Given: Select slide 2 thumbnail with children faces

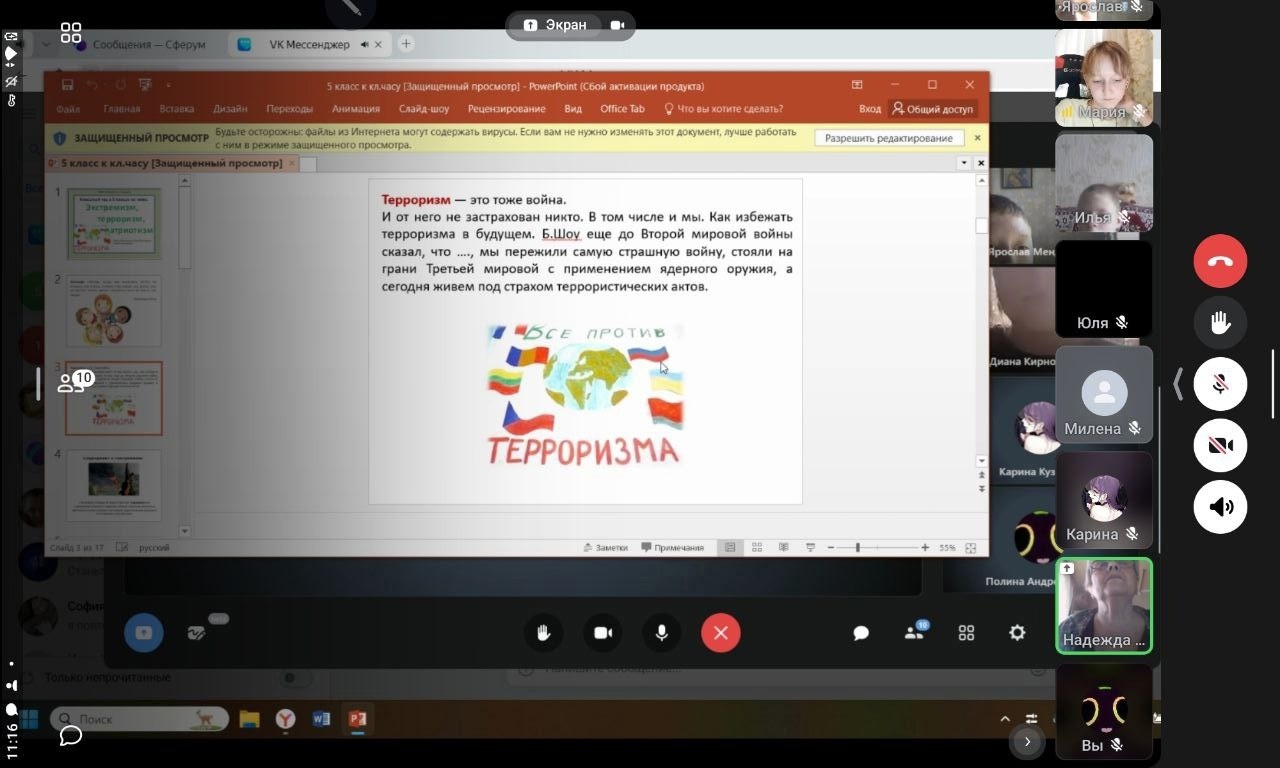Looking at the screenshot, I should [114, 311].
